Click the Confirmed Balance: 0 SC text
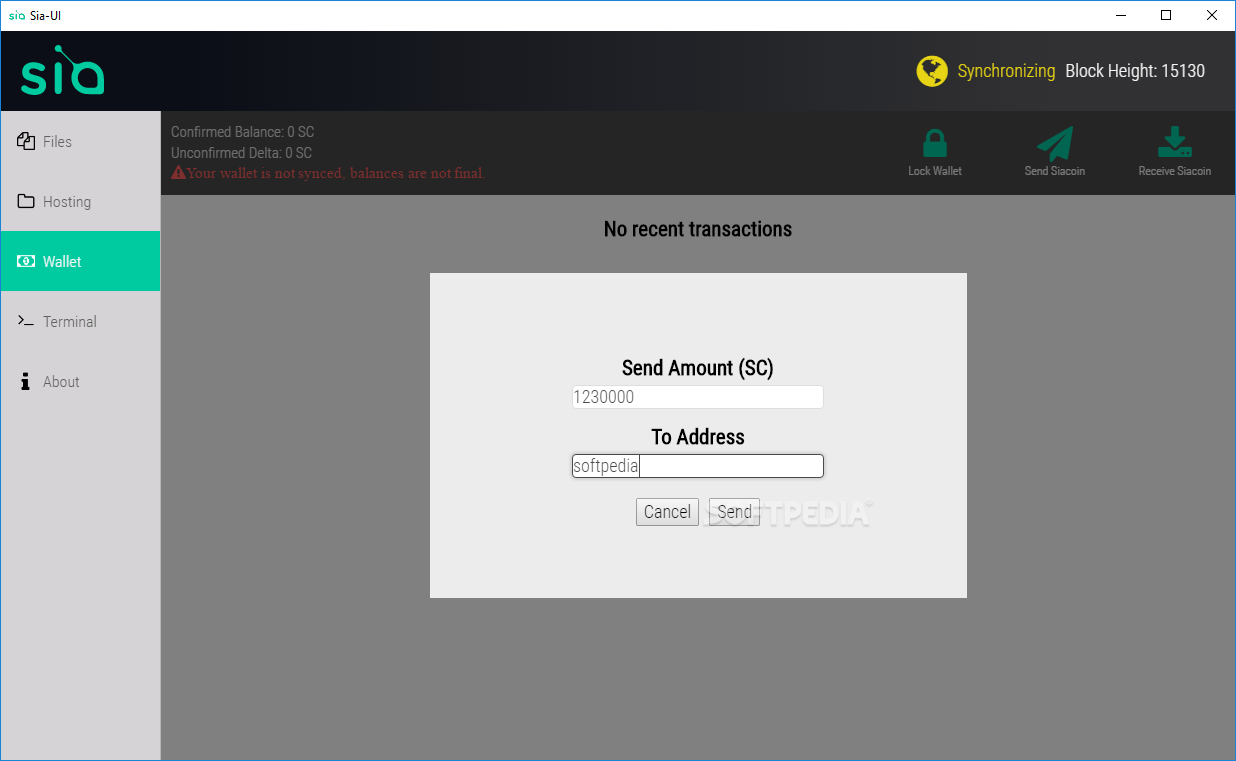This screenshot has height=761, width=1236. pos(243,132)
